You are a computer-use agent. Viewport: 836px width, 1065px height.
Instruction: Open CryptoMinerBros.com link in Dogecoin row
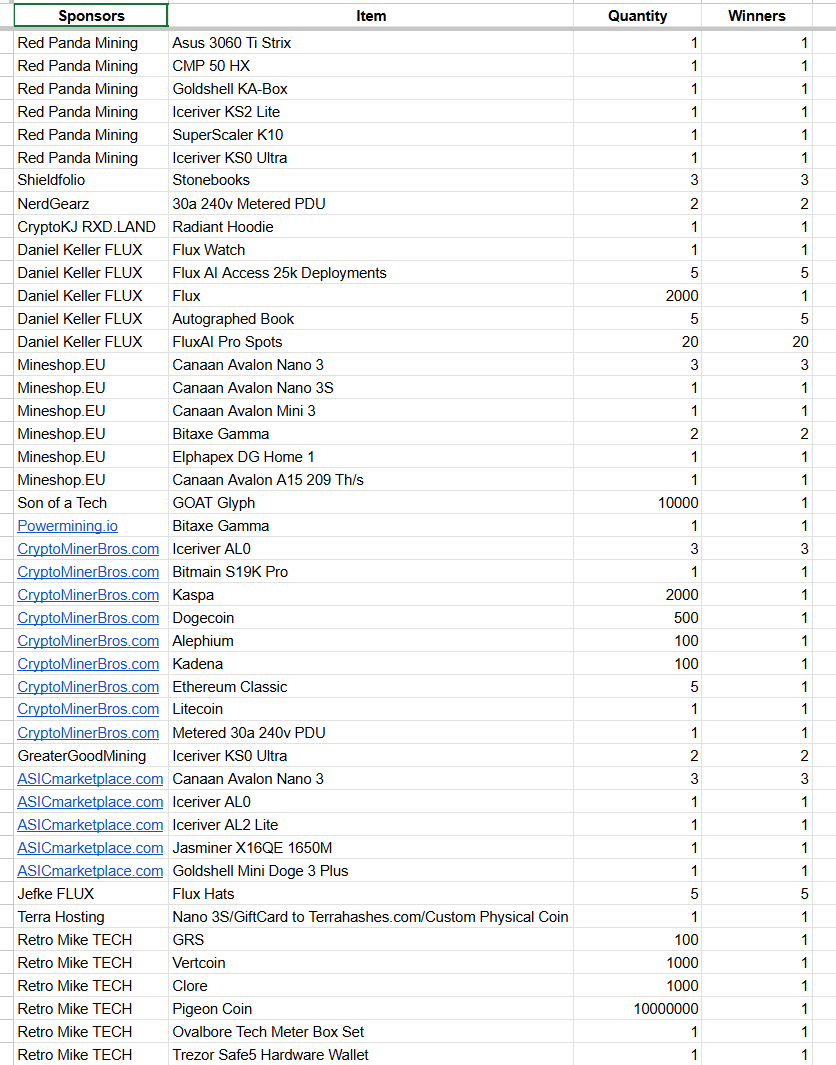tap(88, 618)
